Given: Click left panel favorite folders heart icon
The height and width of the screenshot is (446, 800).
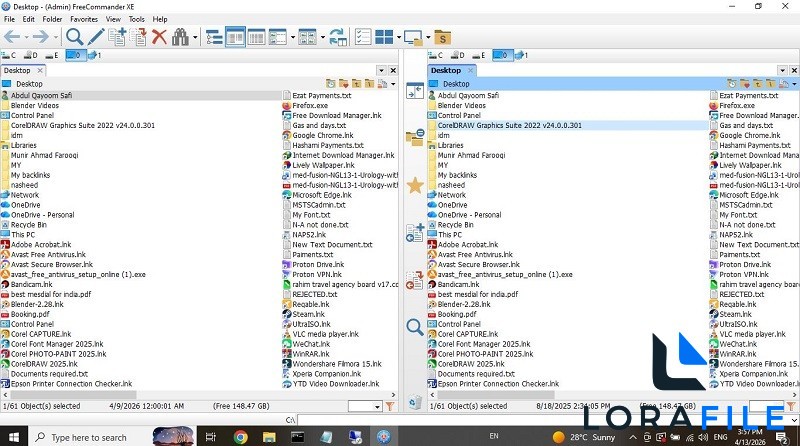Looking at the screenshot, I should [x=343, y=84].
